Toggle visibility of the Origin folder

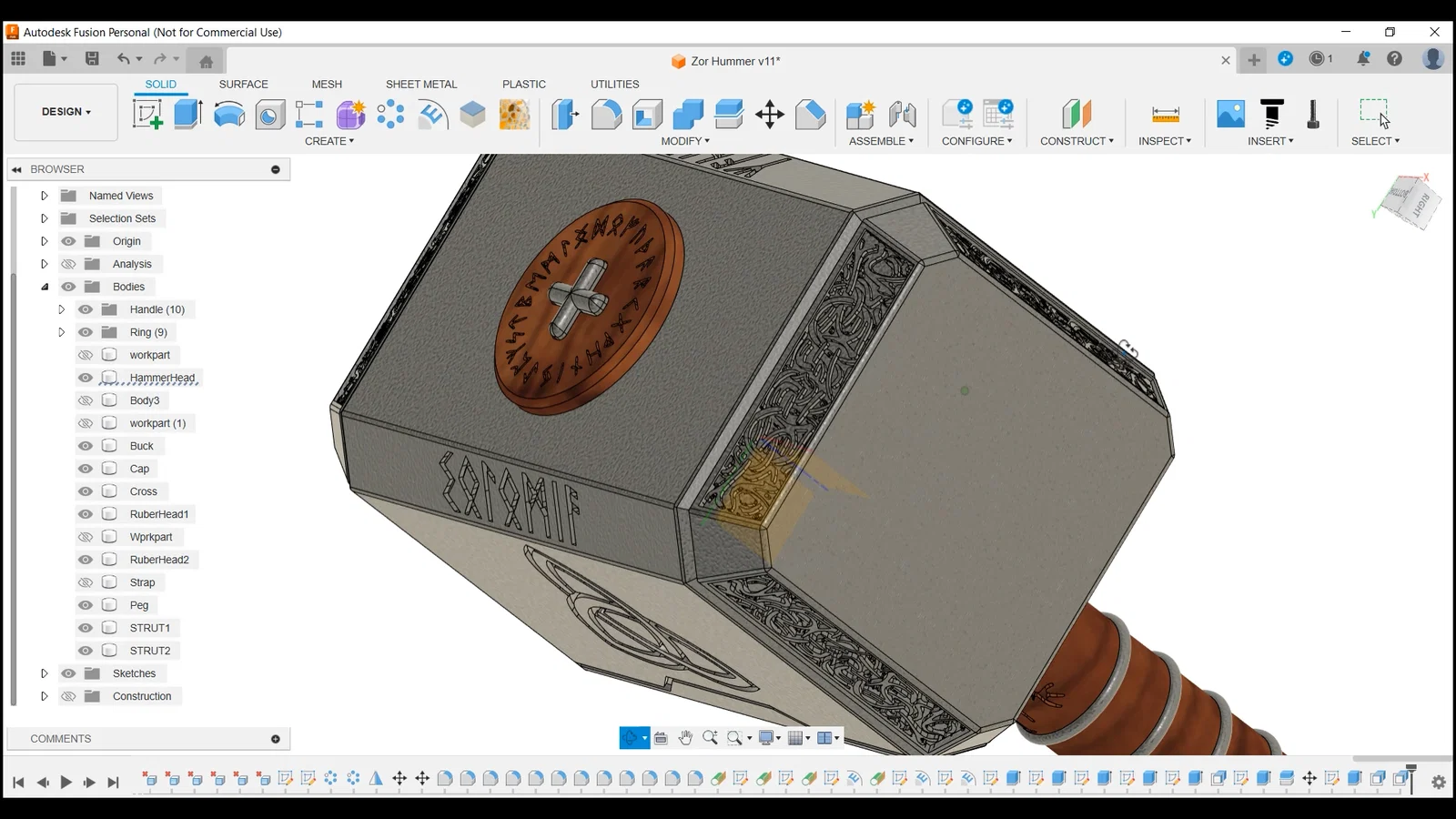(68, 241)
